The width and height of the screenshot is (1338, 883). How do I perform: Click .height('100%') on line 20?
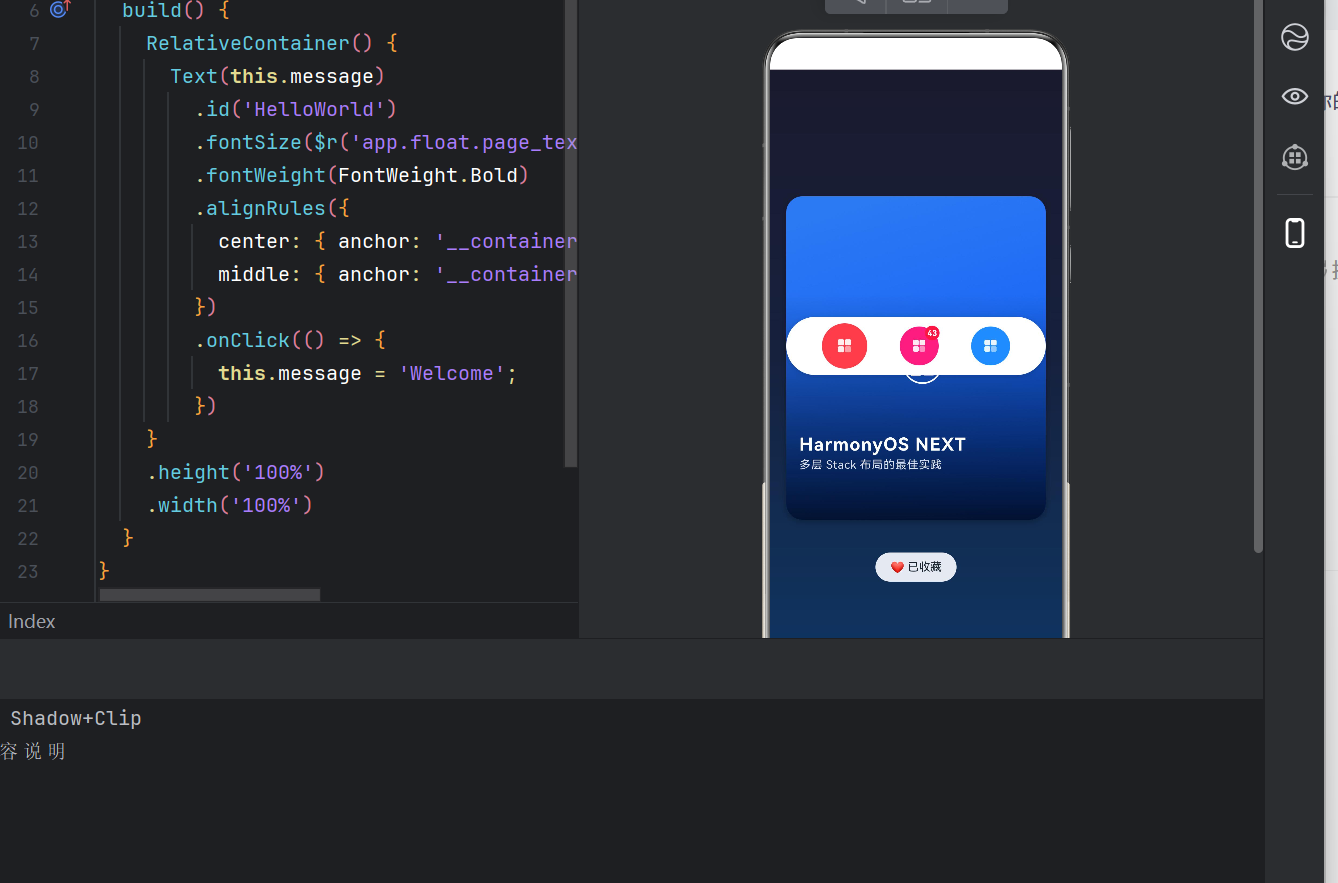tap(236, 472)
